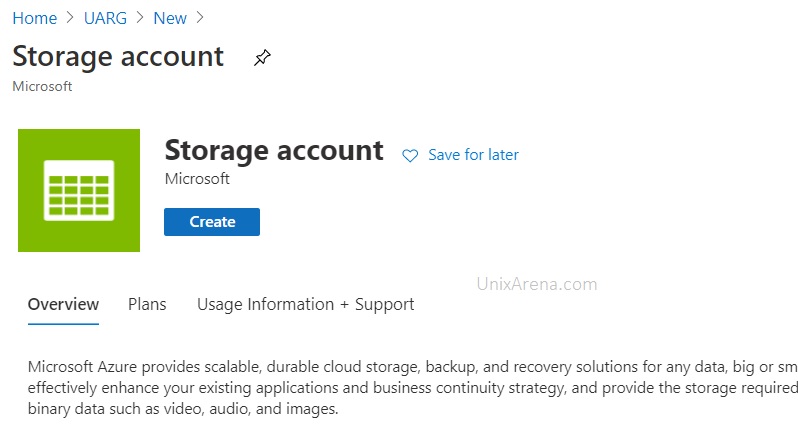This screenshot has width=798, height=442.
Task: Click Microsoft text above the Create button
Action: (x=197, y=179)
